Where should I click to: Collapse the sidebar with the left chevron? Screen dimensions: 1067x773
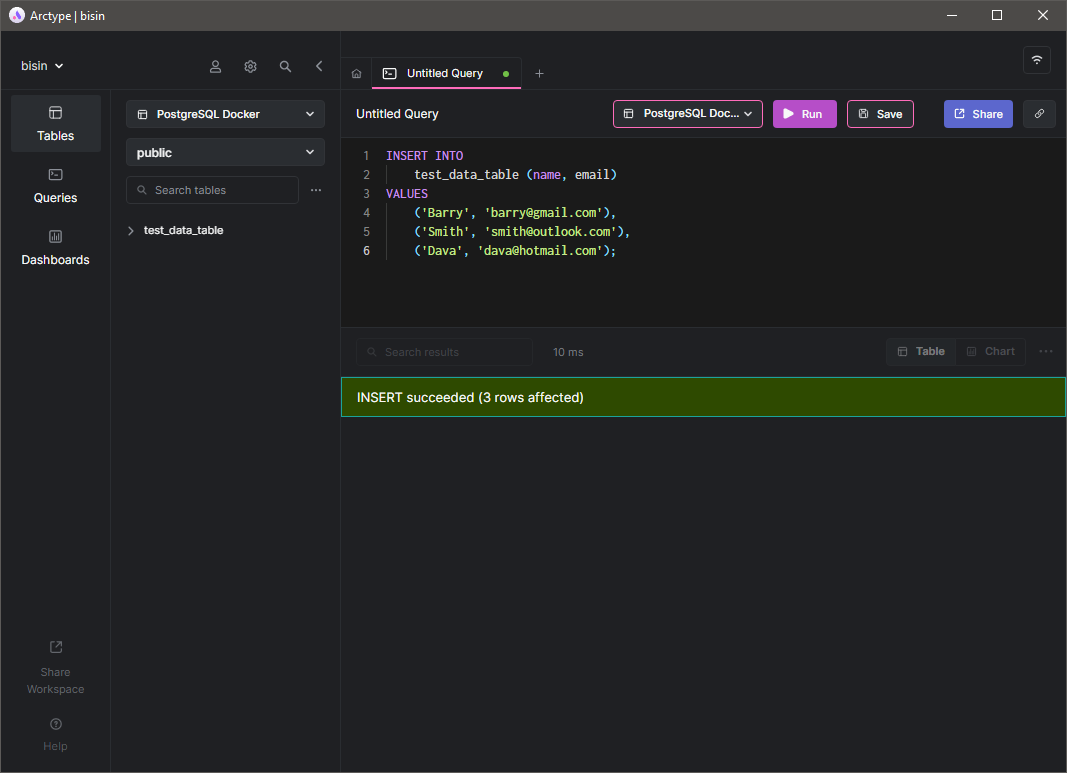319,66
